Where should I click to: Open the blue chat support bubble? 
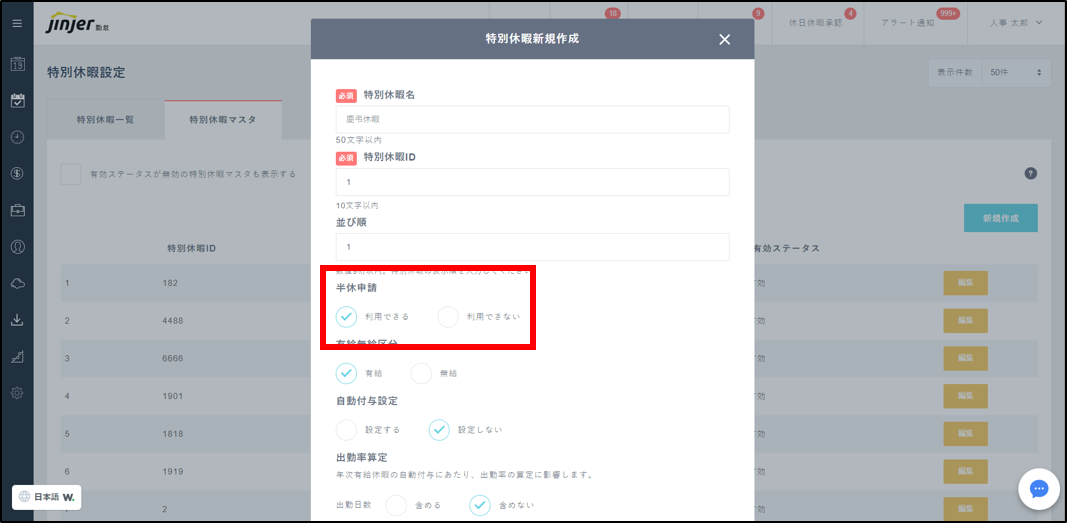[x=1038, y=489]
